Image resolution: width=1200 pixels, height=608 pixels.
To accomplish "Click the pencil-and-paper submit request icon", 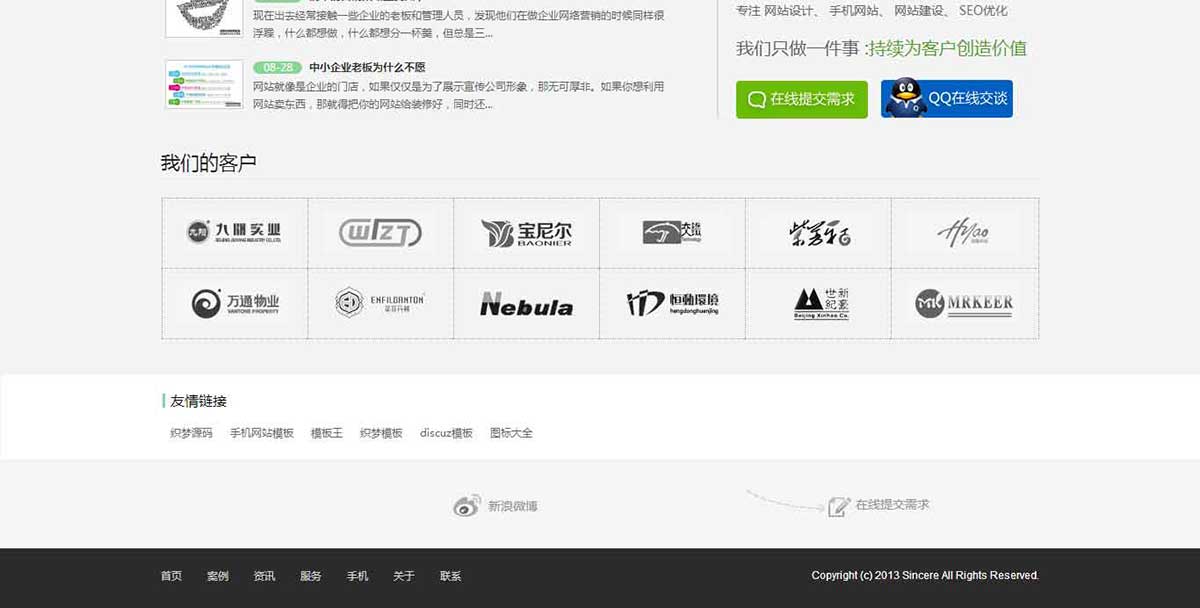I will [x=839, y=506].
